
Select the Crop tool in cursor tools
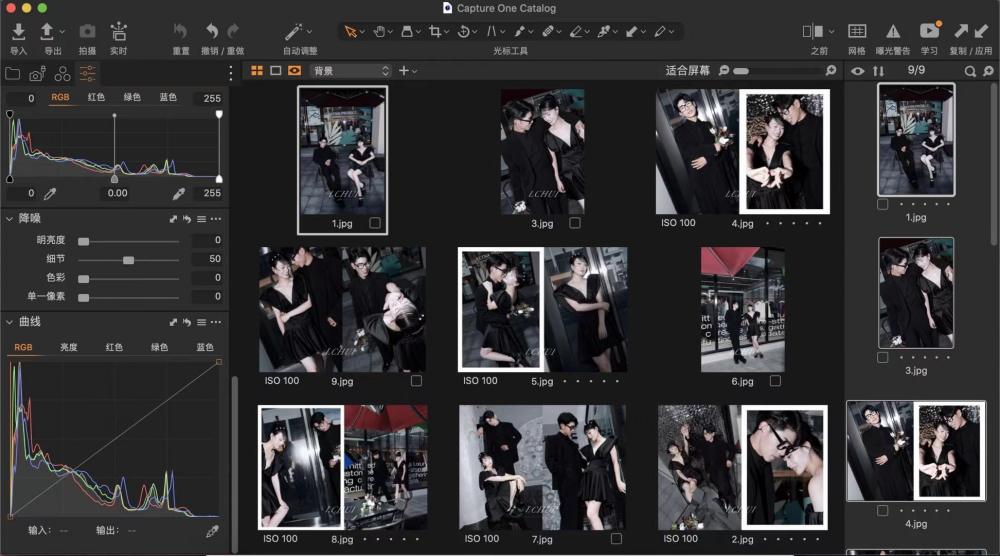pyautogui.click(x=435, y=32)
